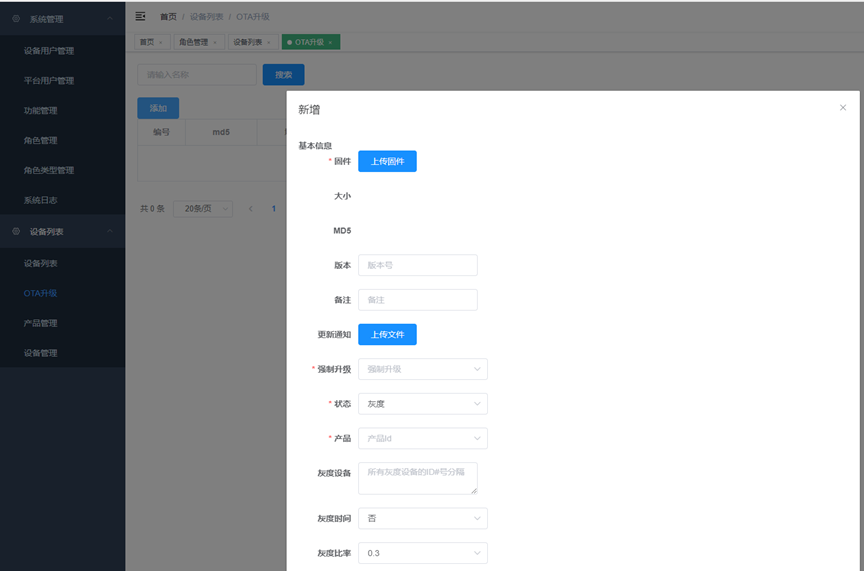
Task: Close the 角色管理 tab with its x
Action: click(215, 42)
